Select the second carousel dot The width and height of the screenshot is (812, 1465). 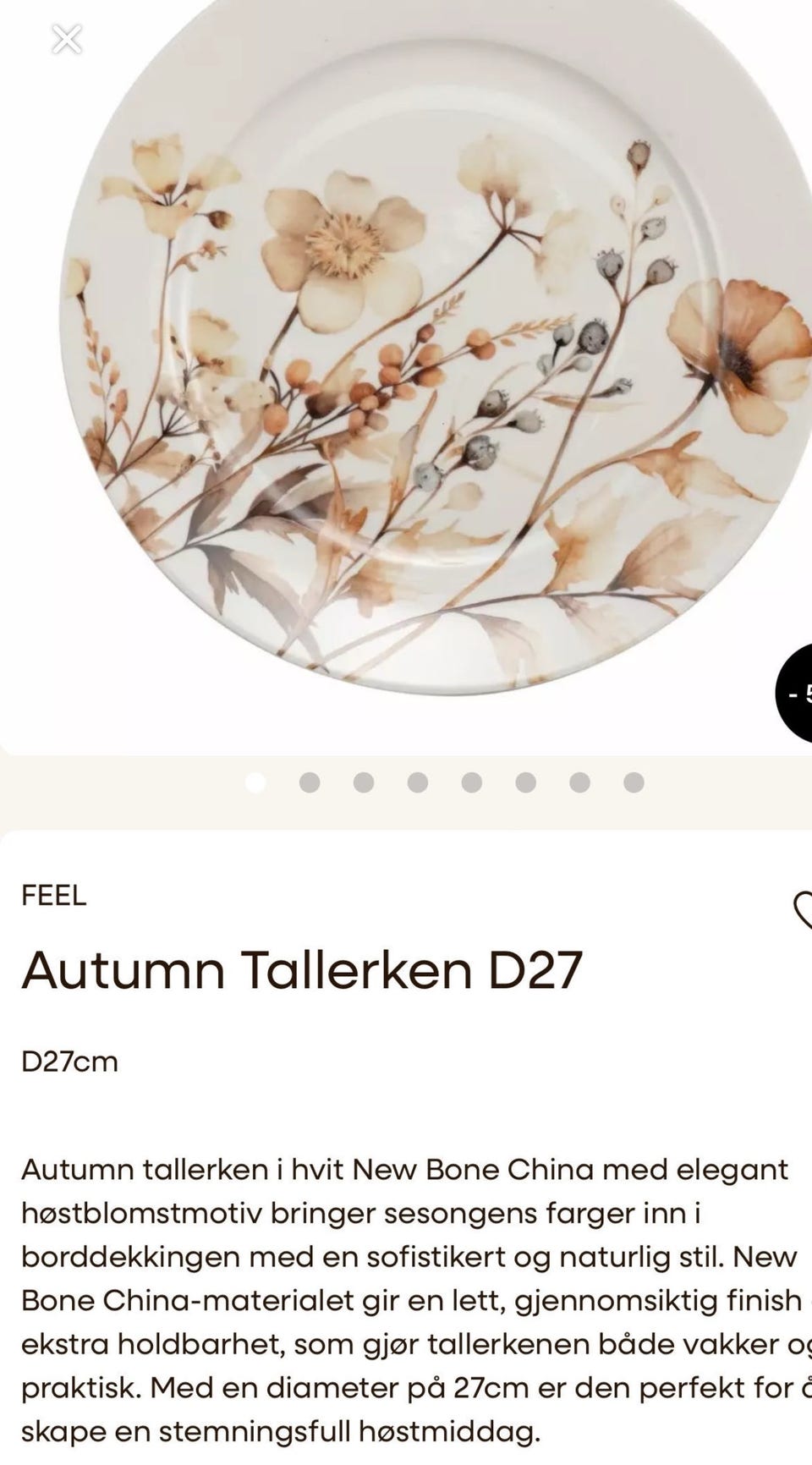click(310, 782)
